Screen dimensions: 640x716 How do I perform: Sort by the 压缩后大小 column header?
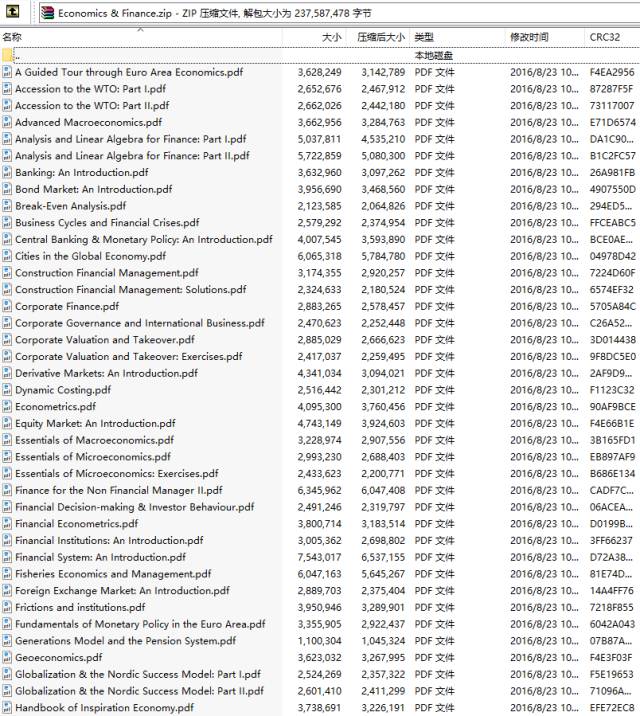(x=378, y=37)
